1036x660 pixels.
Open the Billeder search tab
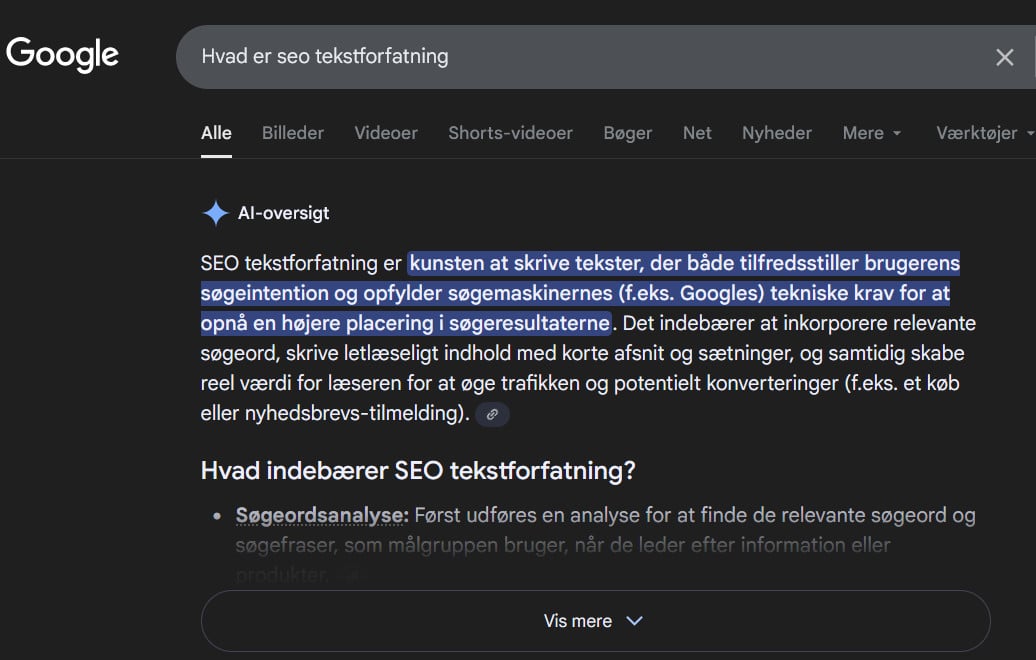292,132
